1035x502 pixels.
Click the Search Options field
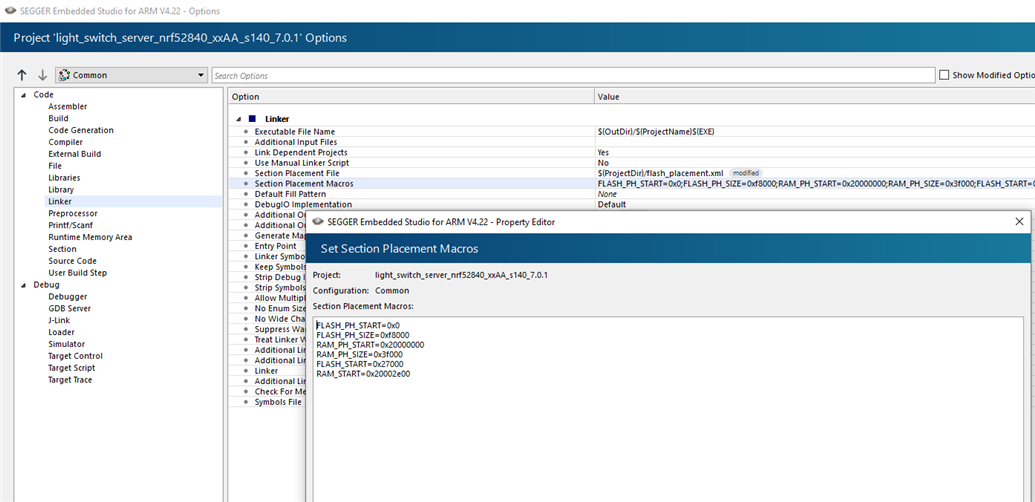pyautogui.click(x=573, y=75)
